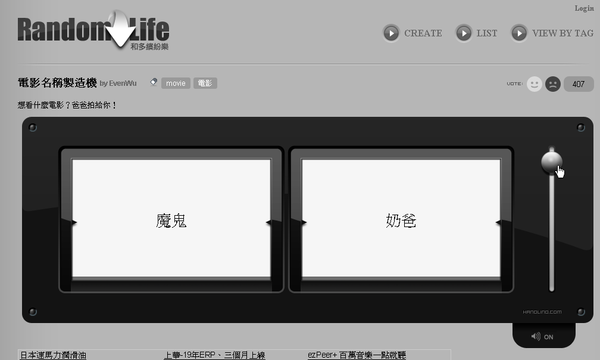Screen dimensions: 600x360
Task: Click the tag icon beside movie
Action: [x=153, y=82]
